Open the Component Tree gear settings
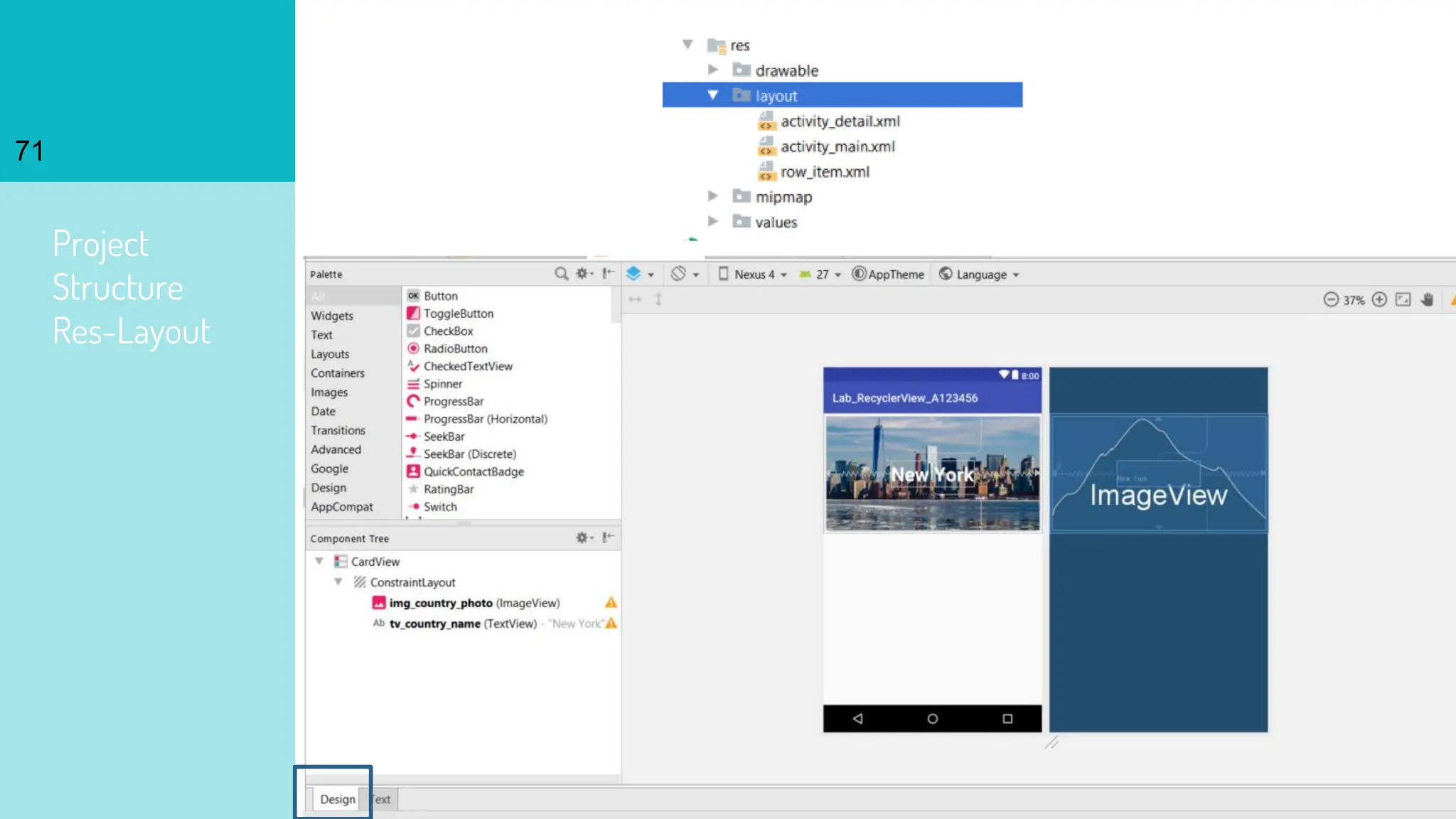The image size is (1456, 819). click(583, 538)
